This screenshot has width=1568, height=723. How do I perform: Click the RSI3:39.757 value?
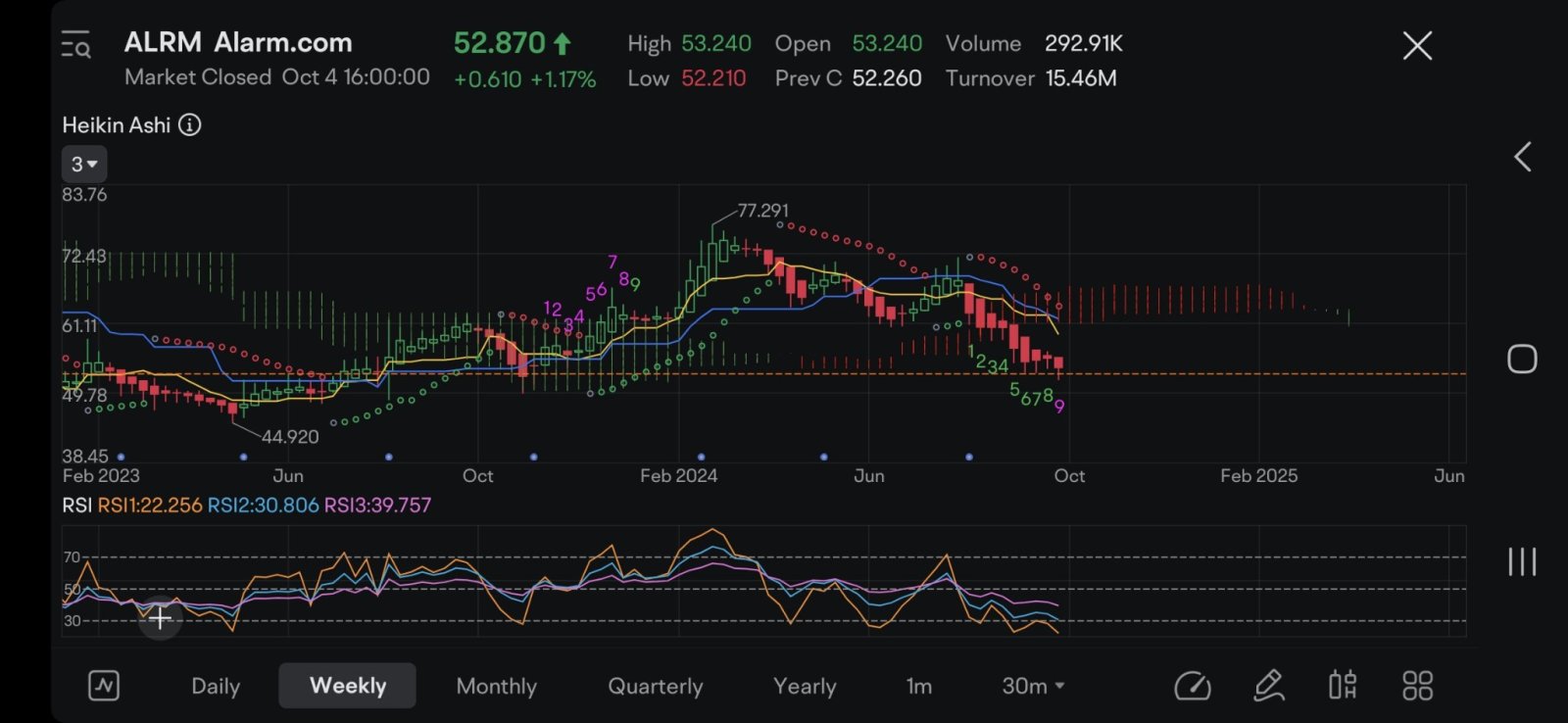pyautogui.click(x=377, y=506)
